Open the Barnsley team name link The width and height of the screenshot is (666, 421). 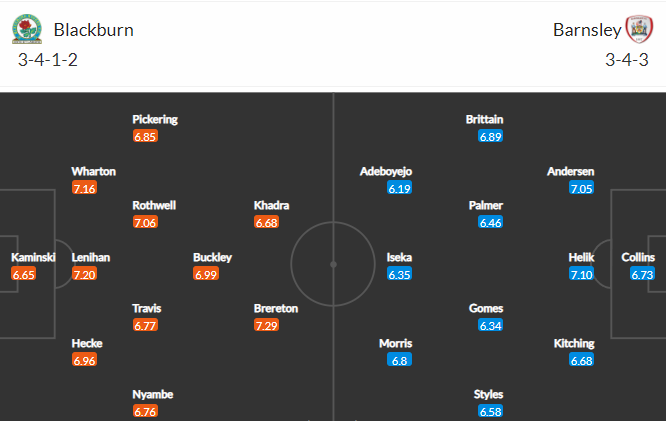[587, 30]
